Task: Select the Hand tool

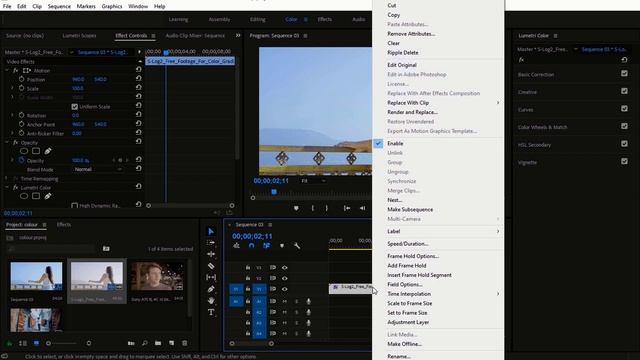Action: pos(211,300)
